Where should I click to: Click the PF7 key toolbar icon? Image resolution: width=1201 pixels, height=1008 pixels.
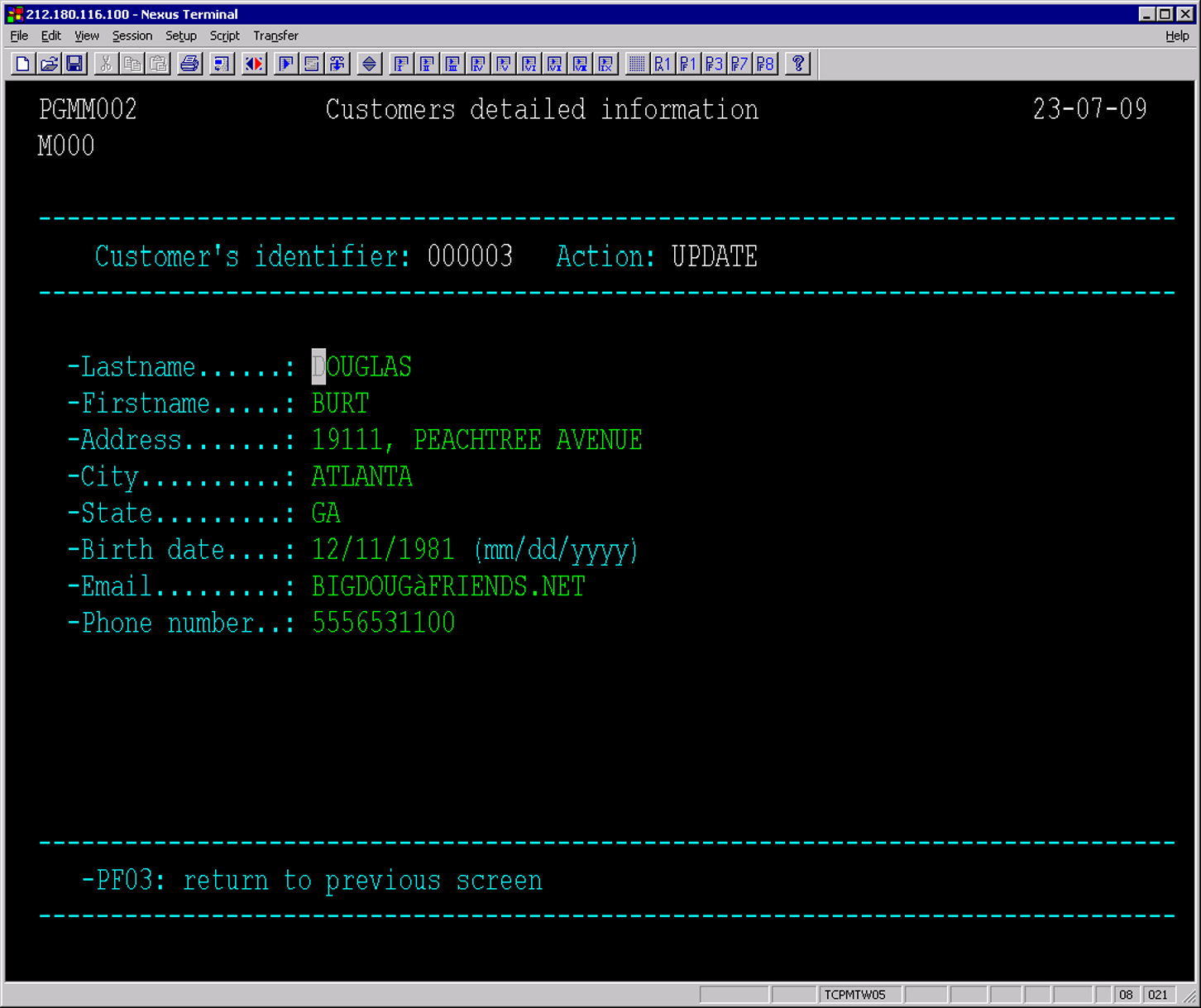pos(739,64)
